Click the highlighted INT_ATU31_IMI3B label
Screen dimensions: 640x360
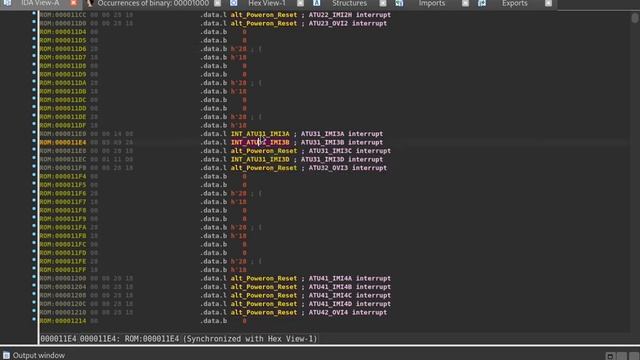[x=260, y=142]
